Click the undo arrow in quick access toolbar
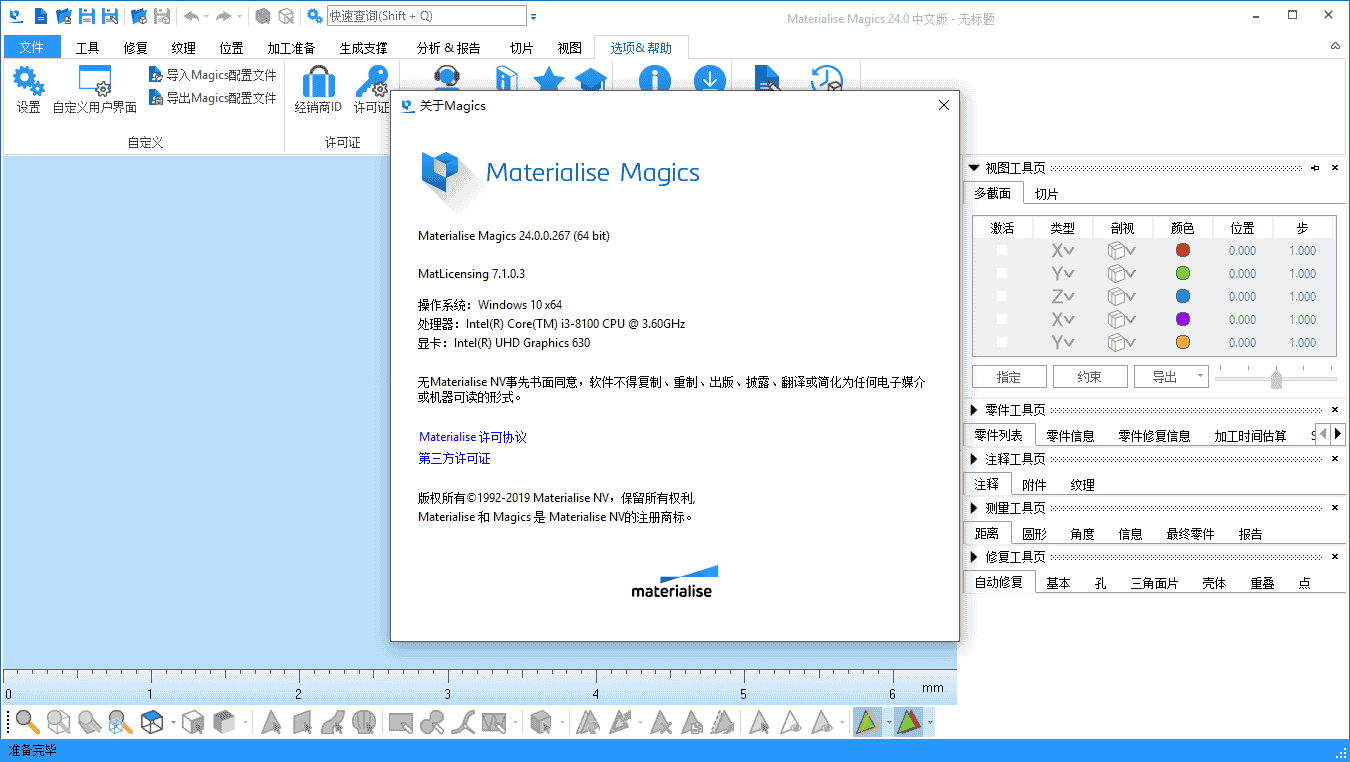 click(191, 16)
